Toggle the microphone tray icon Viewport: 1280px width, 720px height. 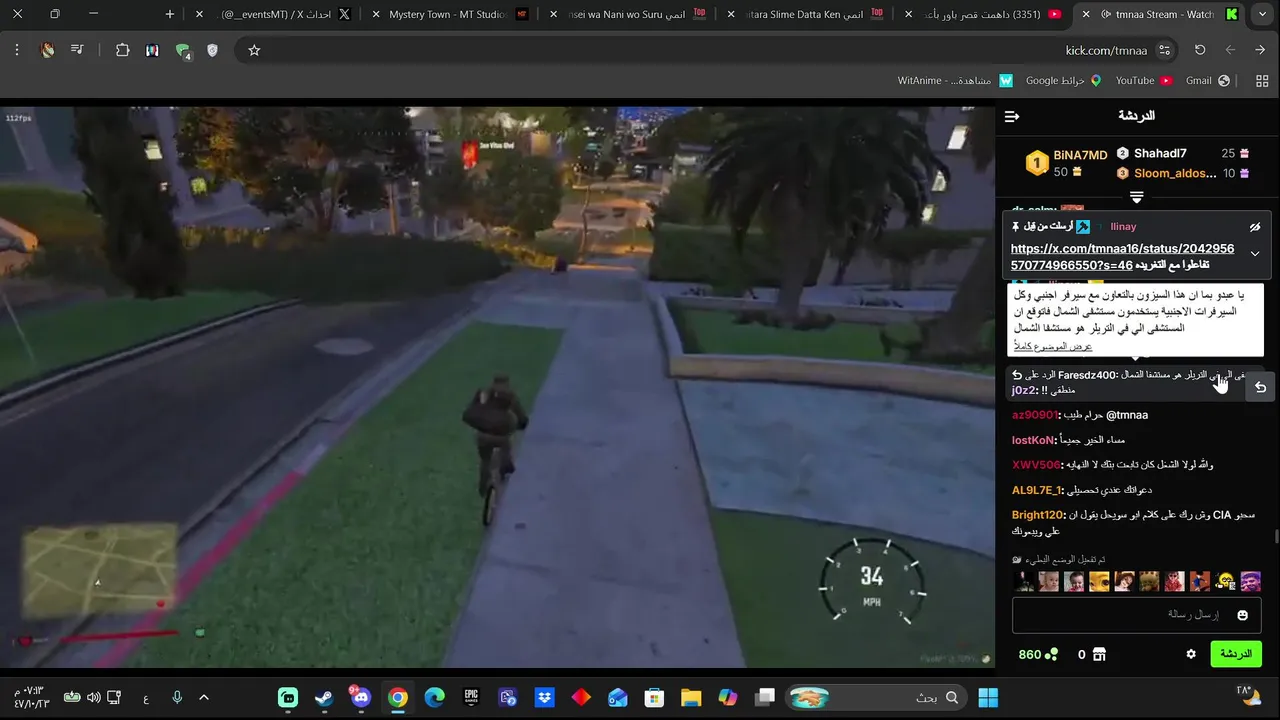(x=177, y=697)
